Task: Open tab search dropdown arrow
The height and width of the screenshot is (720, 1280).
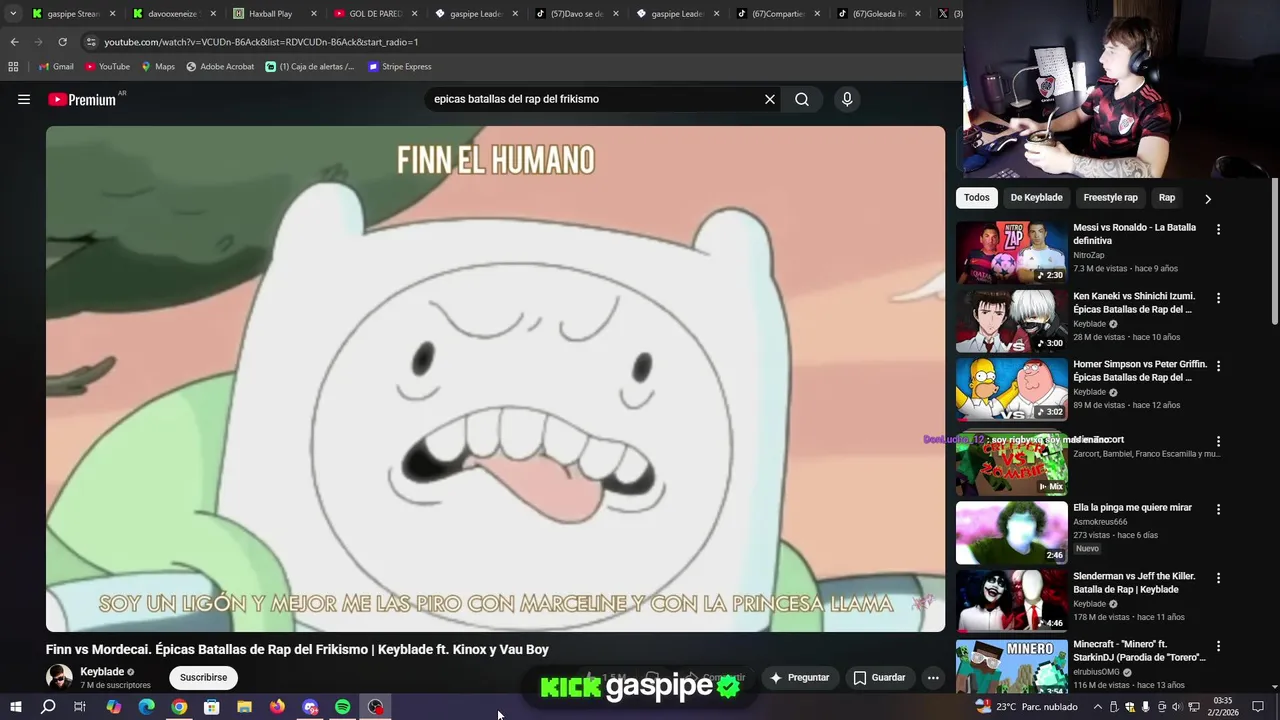Action: pos(12,14)
